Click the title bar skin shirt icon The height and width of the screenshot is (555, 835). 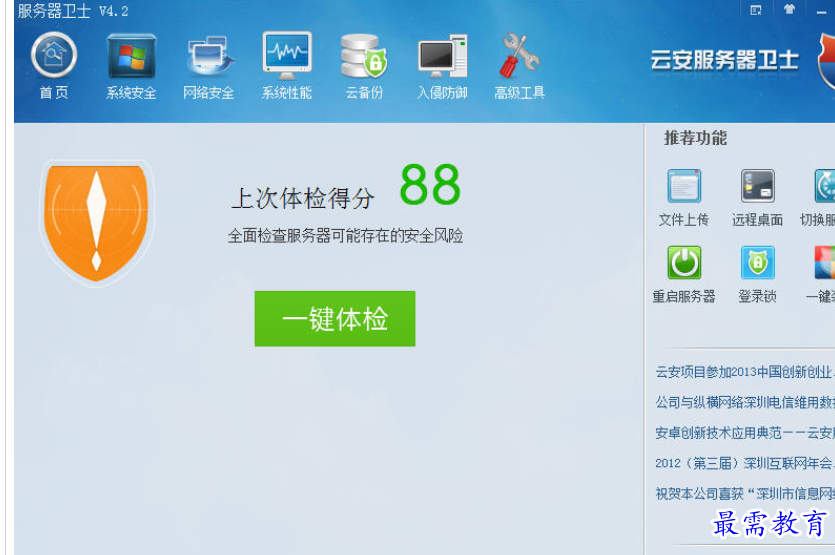pos(789,9)
